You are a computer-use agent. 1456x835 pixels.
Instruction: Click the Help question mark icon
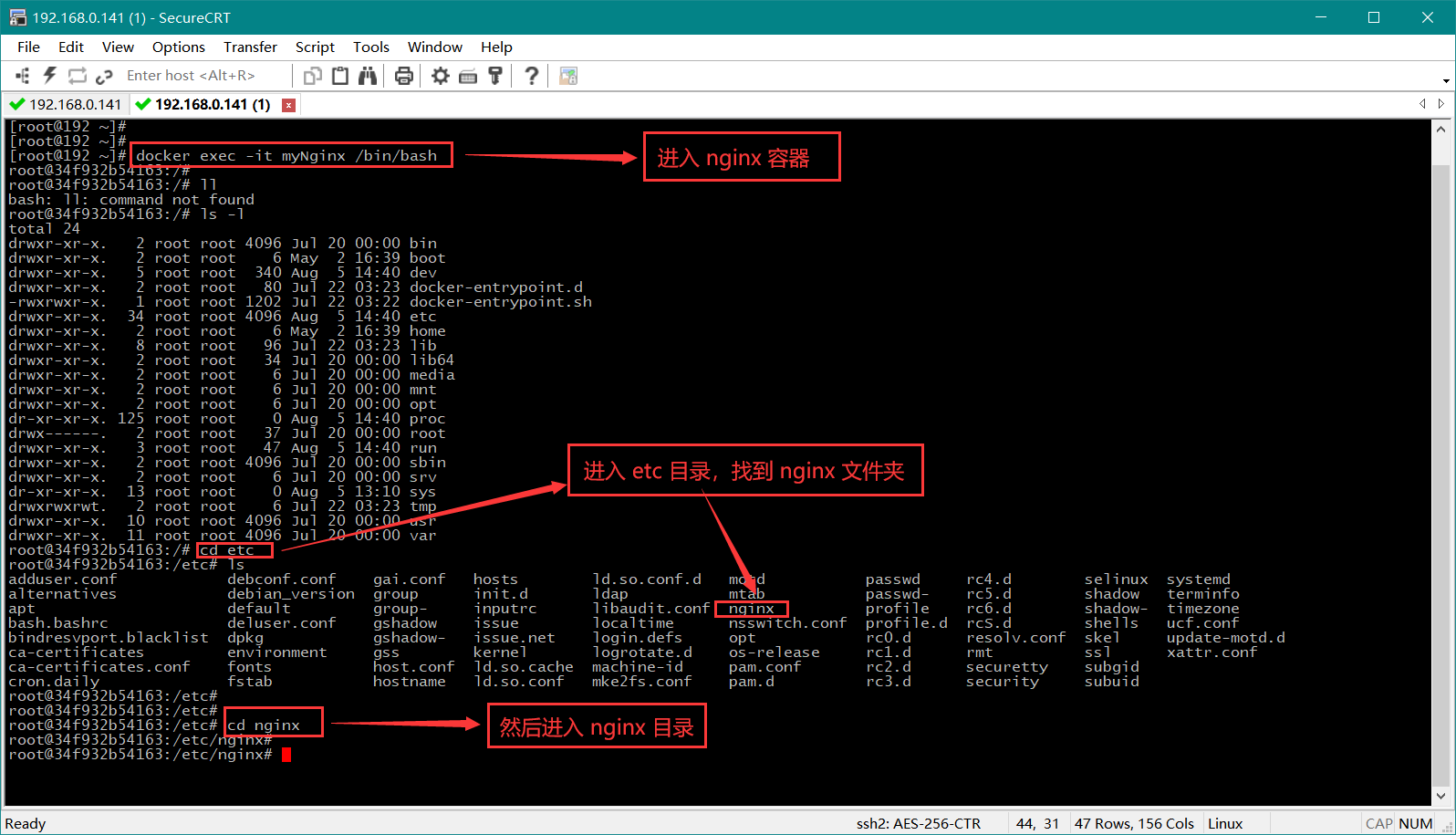click(531, 76)
